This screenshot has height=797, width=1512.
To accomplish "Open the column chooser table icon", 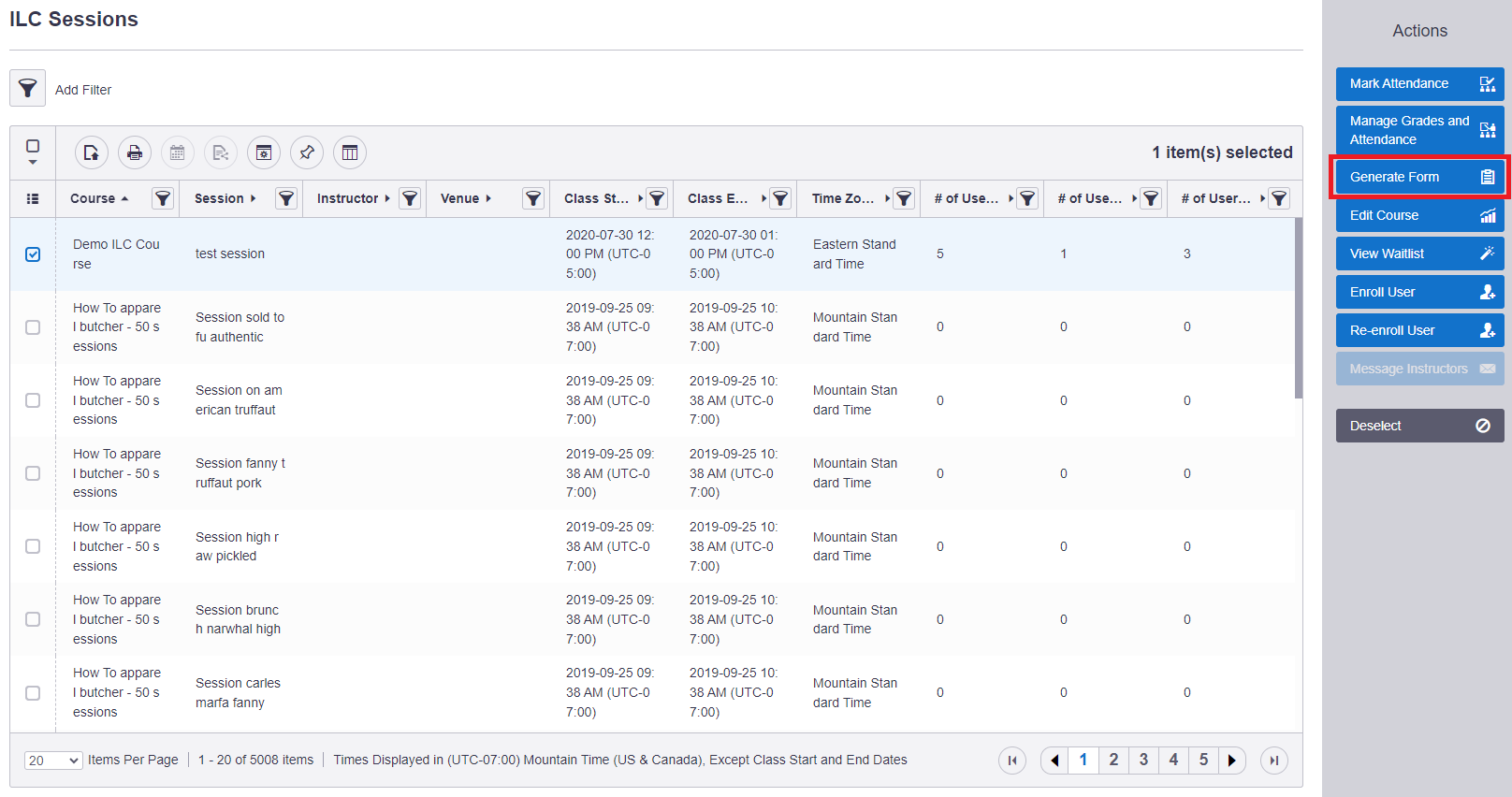I will point(350,152).
